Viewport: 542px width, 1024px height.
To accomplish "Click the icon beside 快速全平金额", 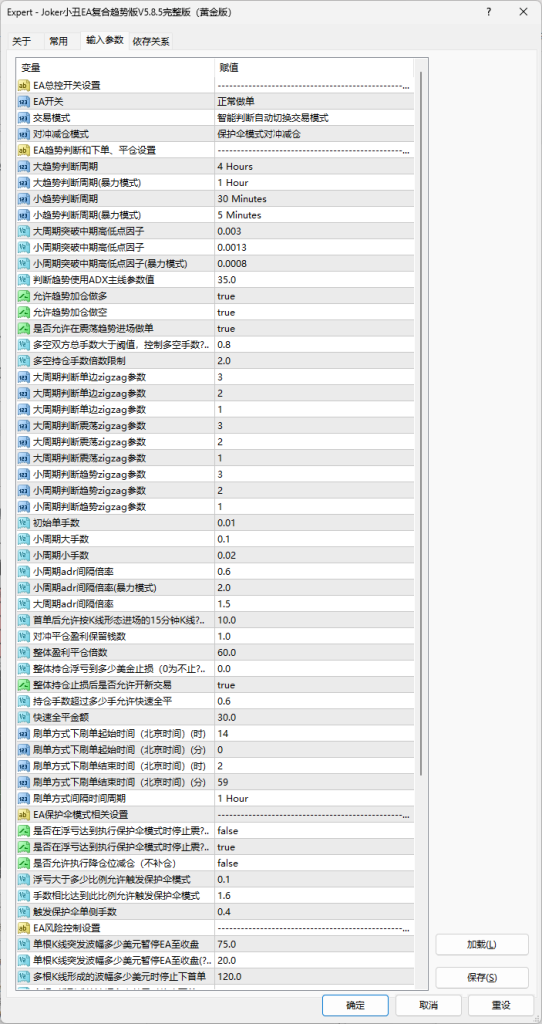I will (24, 717).
